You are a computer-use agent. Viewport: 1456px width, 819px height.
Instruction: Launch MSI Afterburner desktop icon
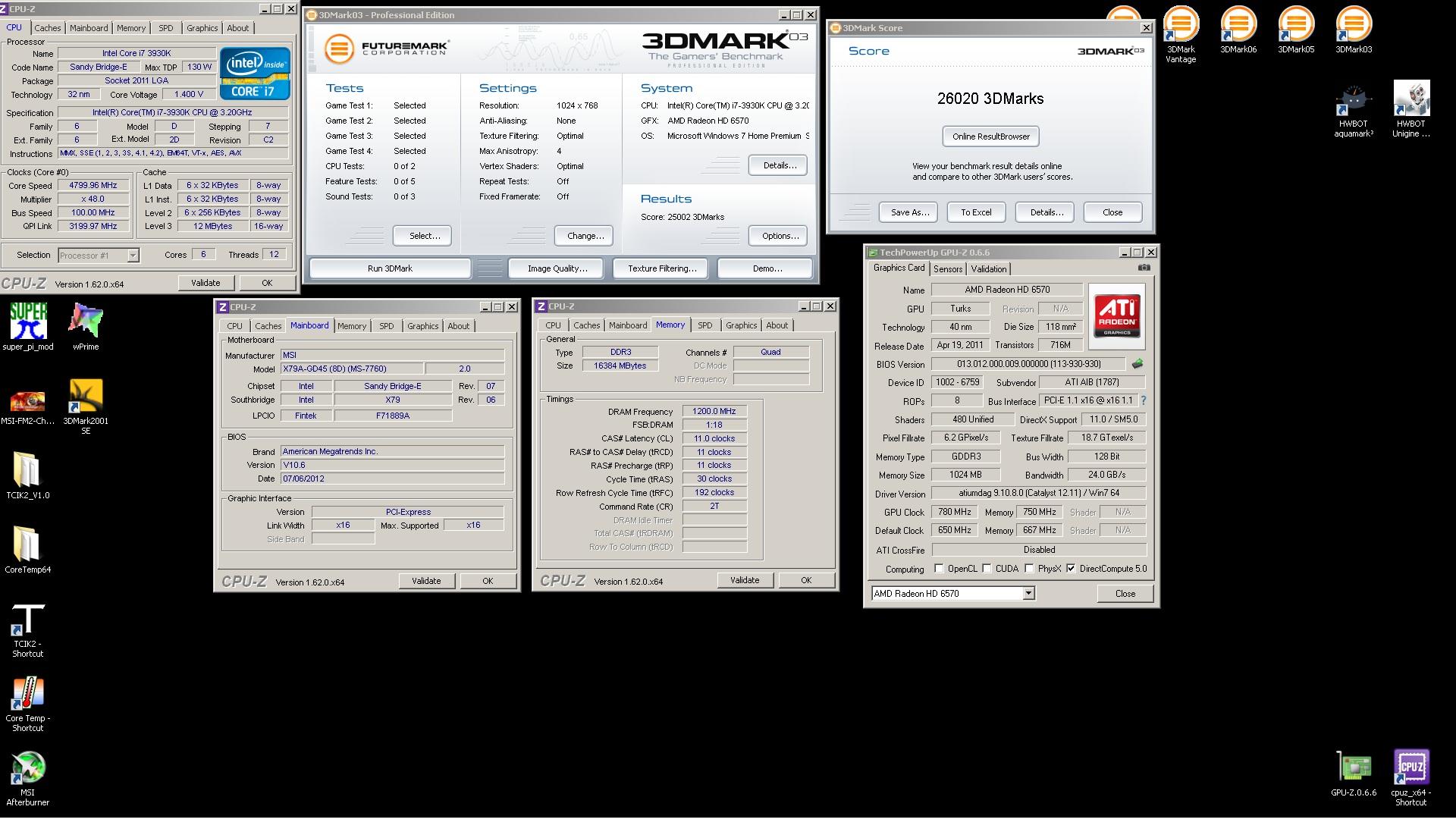point(28,779)
